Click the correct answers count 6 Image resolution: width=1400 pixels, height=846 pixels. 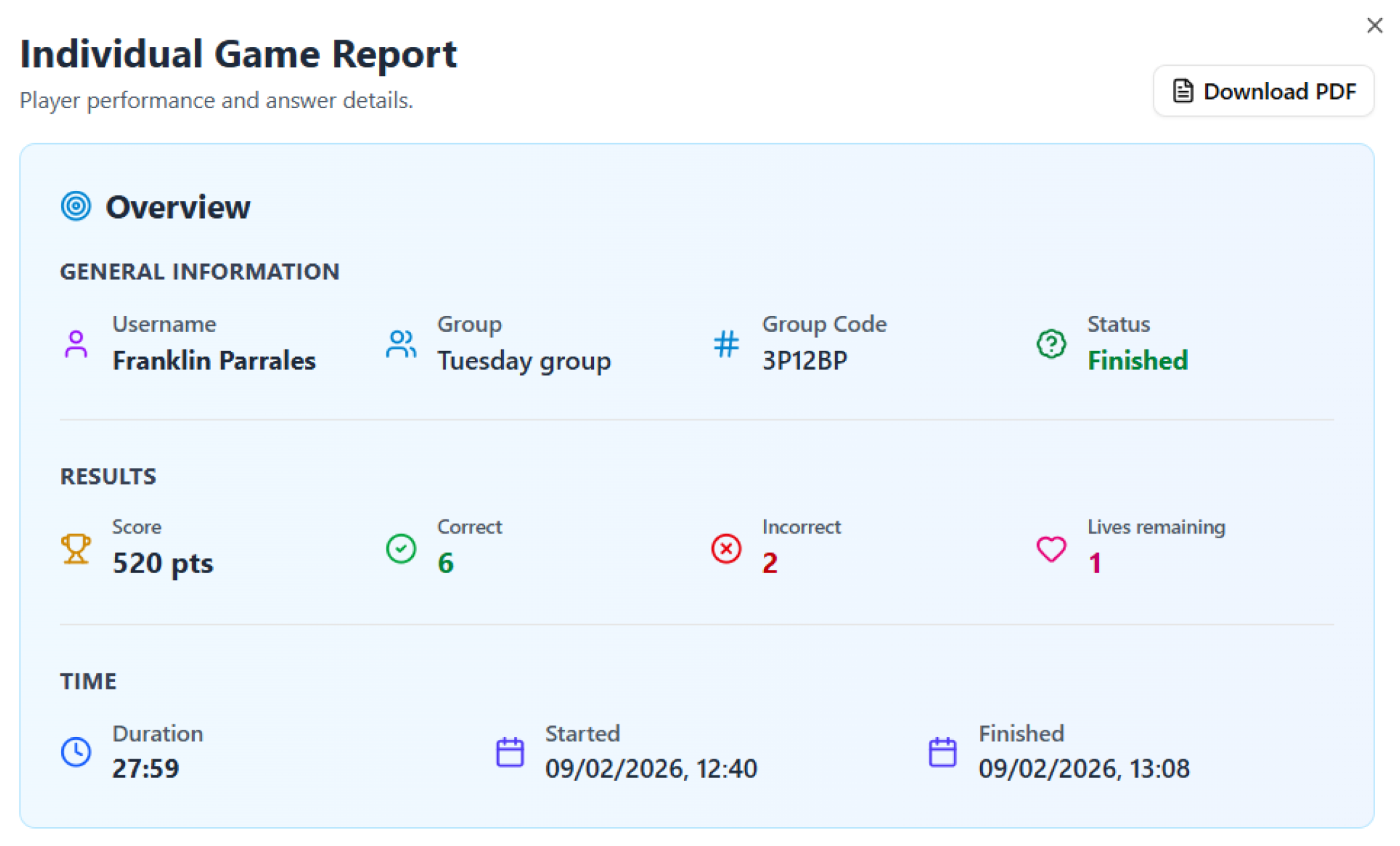pyautogui.click(x=445, y=563)
